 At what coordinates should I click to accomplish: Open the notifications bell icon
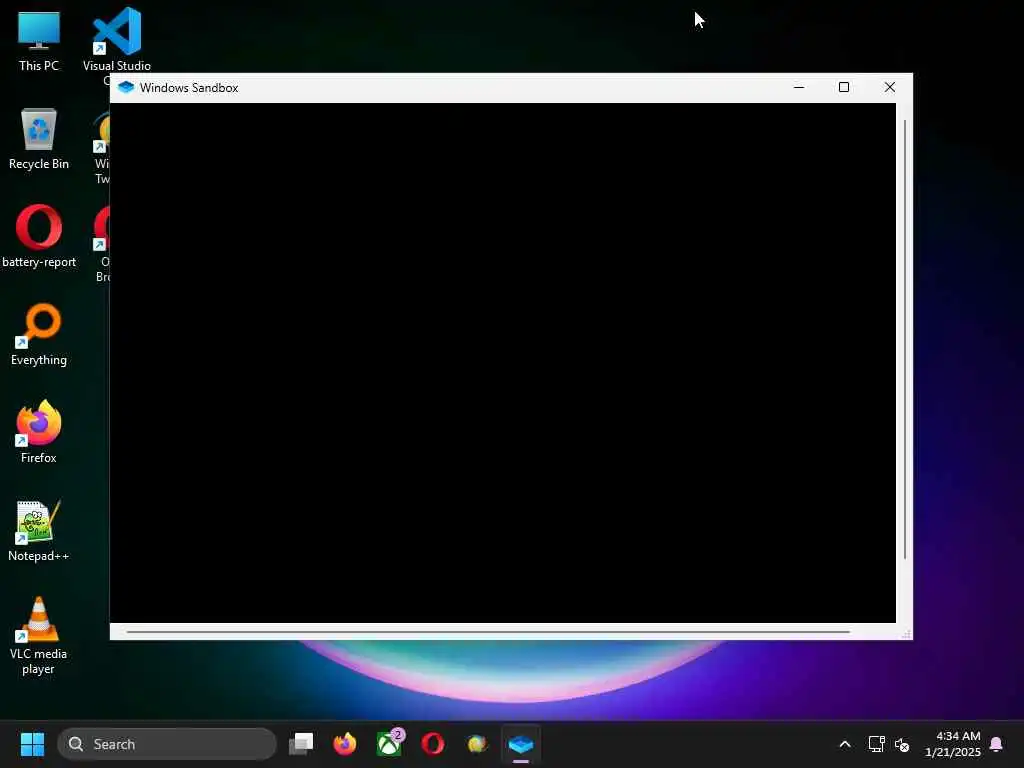pos(997,744)
